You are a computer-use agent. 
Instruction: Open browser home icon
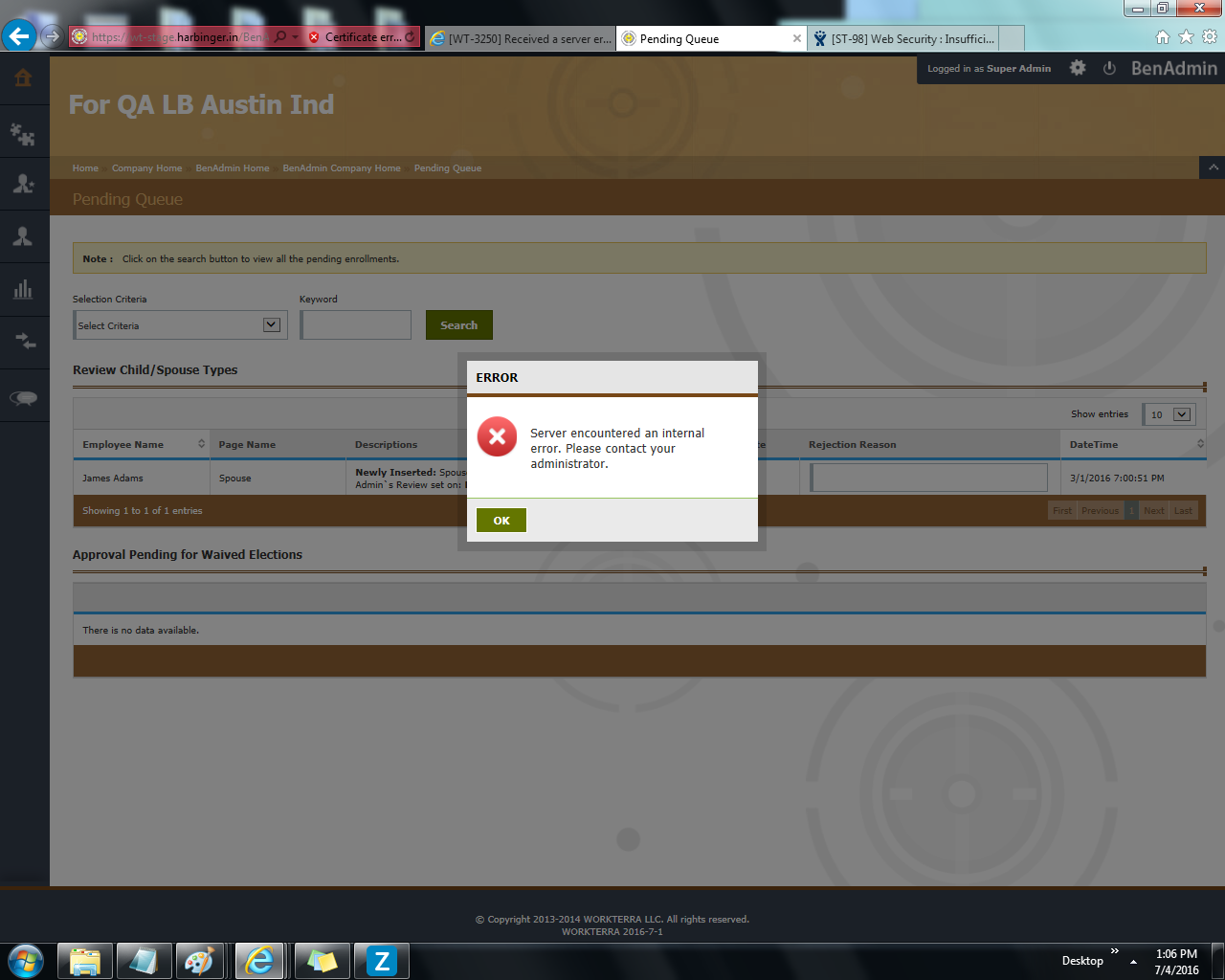[x=1163, y=36]
